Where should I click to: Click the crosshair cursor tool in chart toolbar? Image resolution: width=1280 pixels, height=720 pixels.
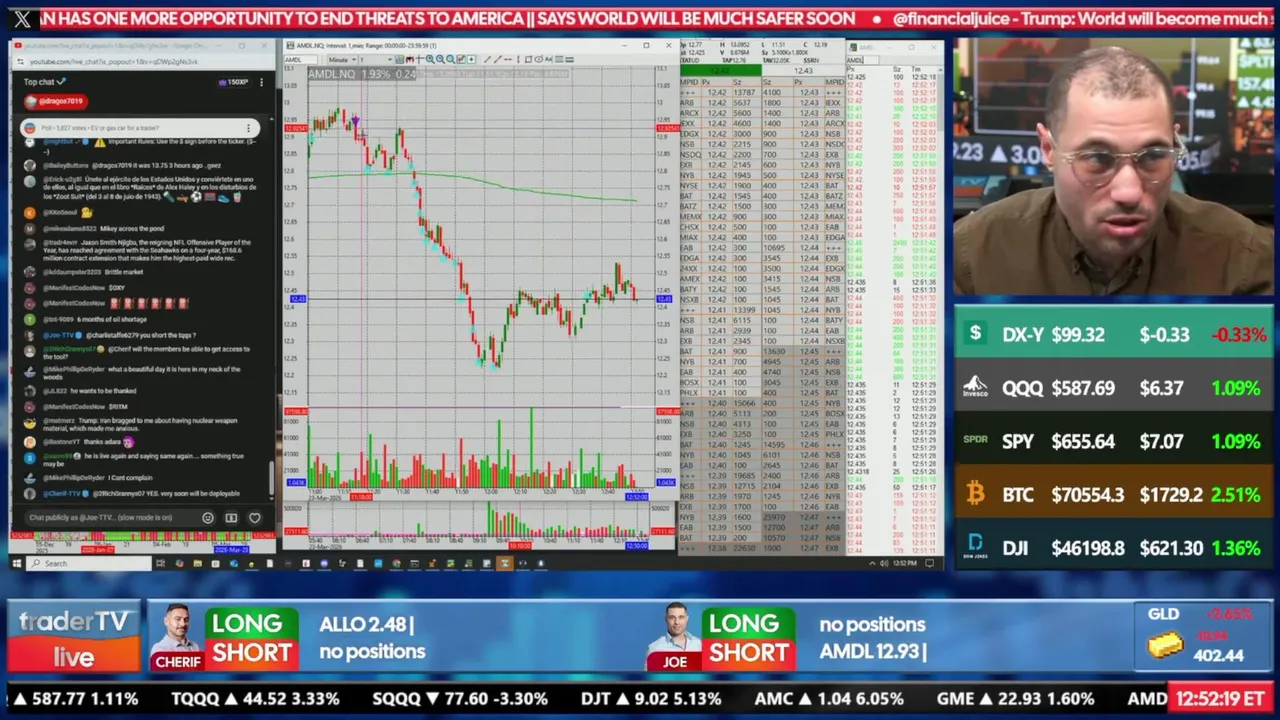tap(419, 59)
